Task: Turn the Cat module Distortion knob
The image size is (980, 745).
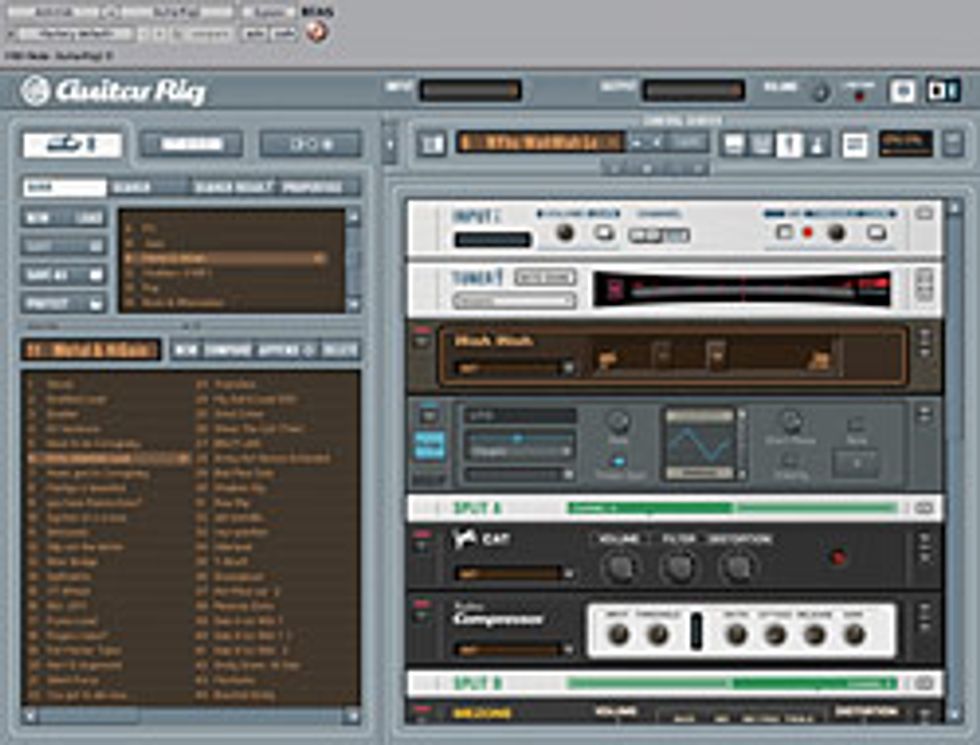Action: click(737, 567)
